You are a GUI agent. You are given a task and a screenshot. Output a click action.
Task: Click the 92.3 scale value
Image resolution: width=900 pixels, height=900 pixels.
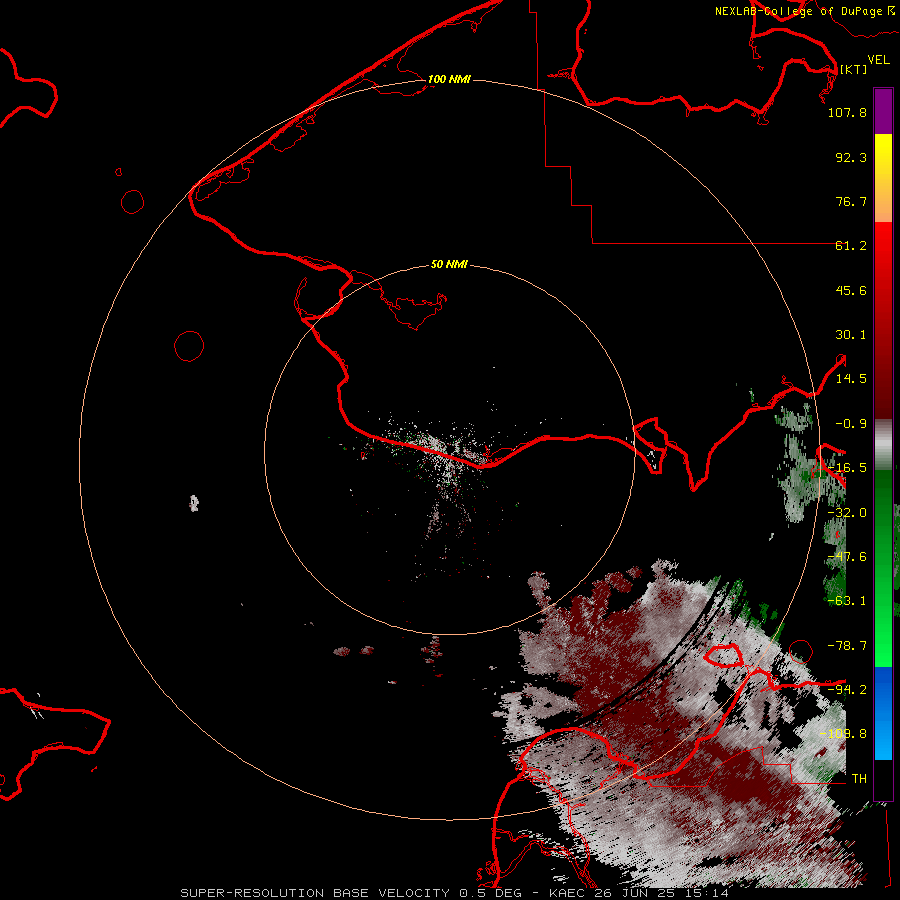[x=851, y=157]
